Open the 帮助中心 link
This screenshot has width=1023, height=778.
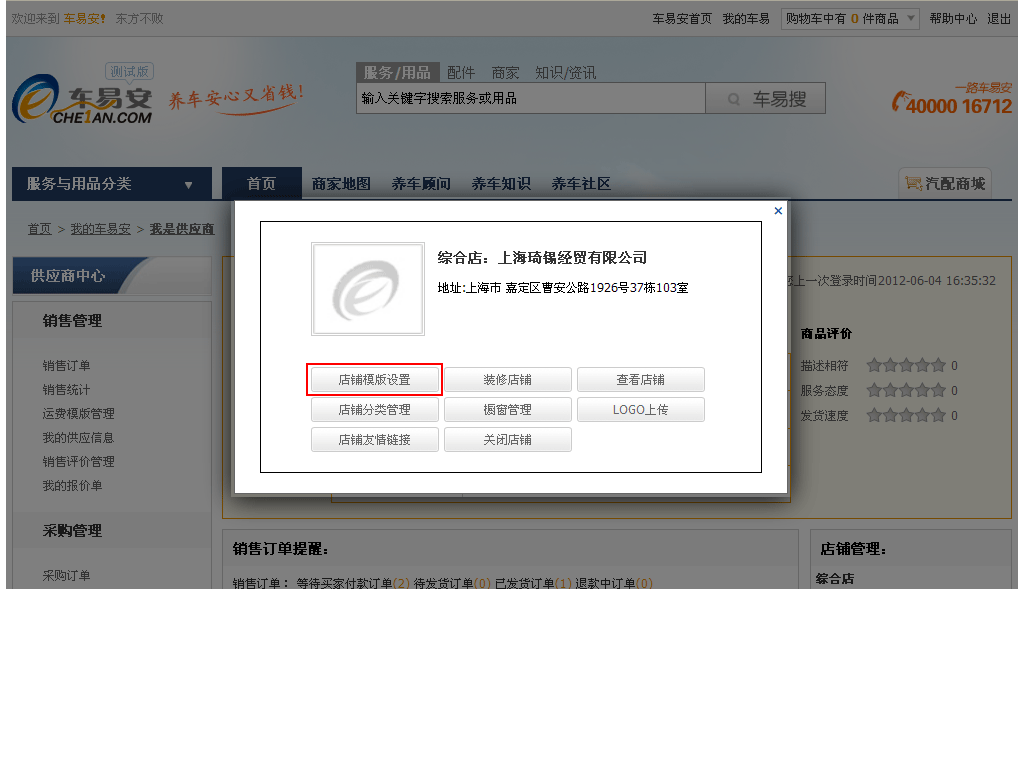(953, 18)
